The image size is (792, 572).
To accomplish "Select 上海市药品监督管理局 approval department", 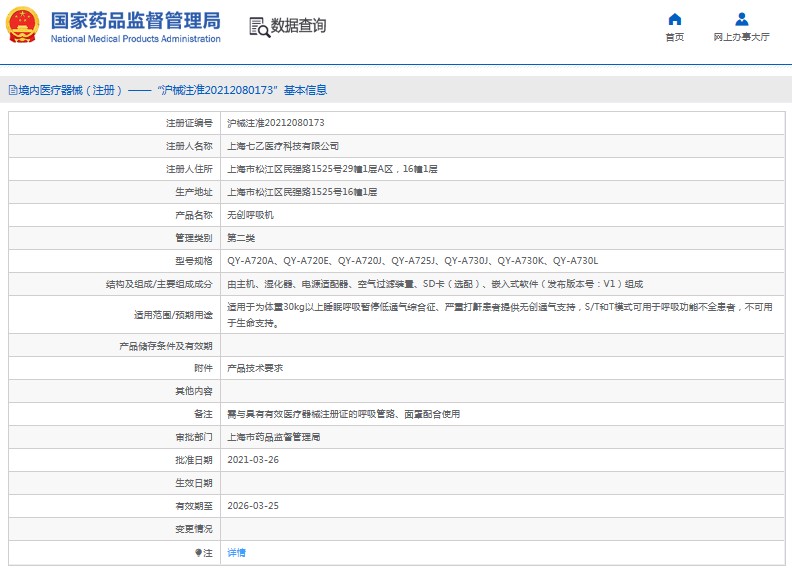I will [274, 437].
